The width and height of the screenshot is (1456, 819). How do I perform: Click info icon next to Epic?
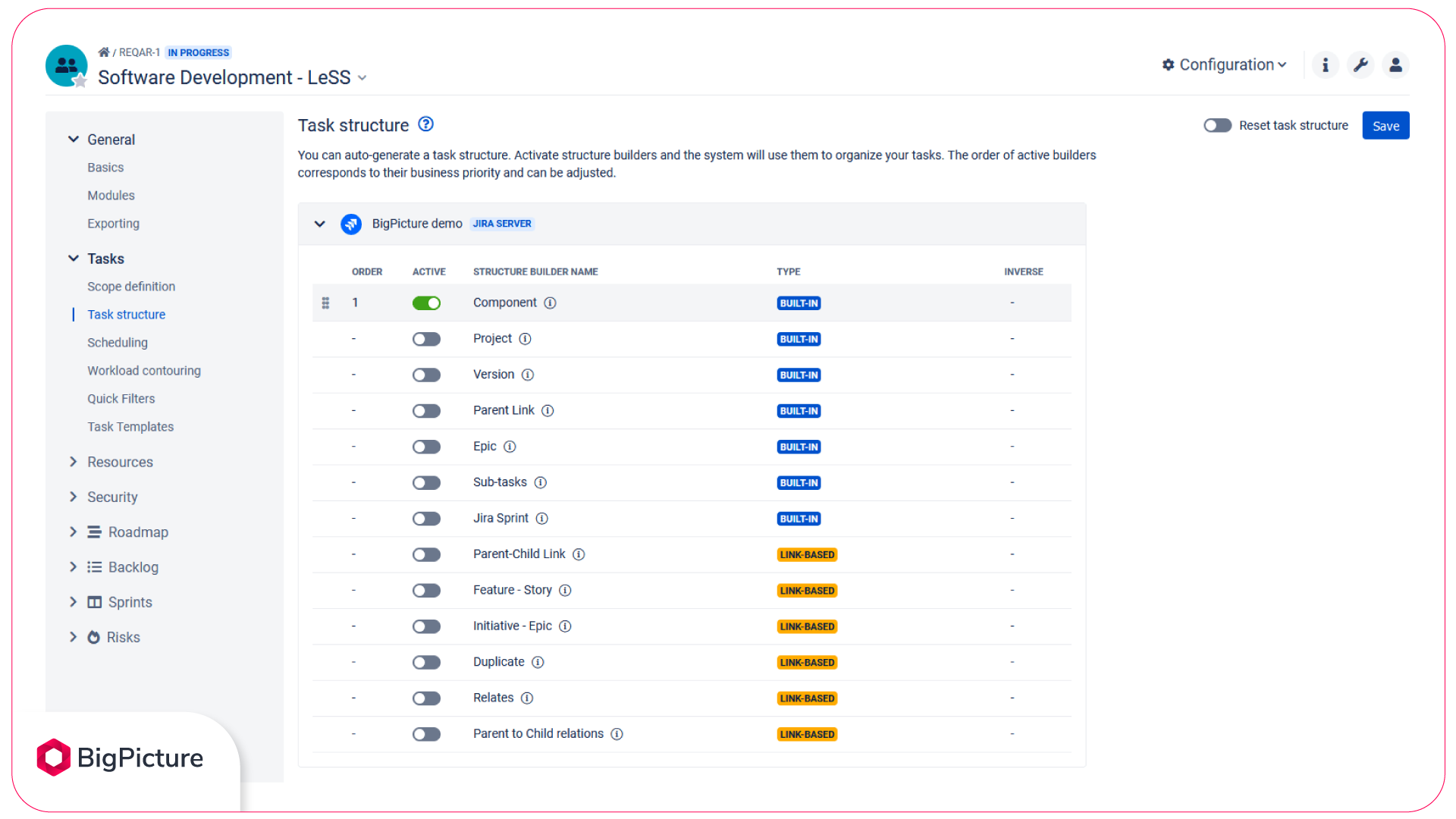pos(510,447)
